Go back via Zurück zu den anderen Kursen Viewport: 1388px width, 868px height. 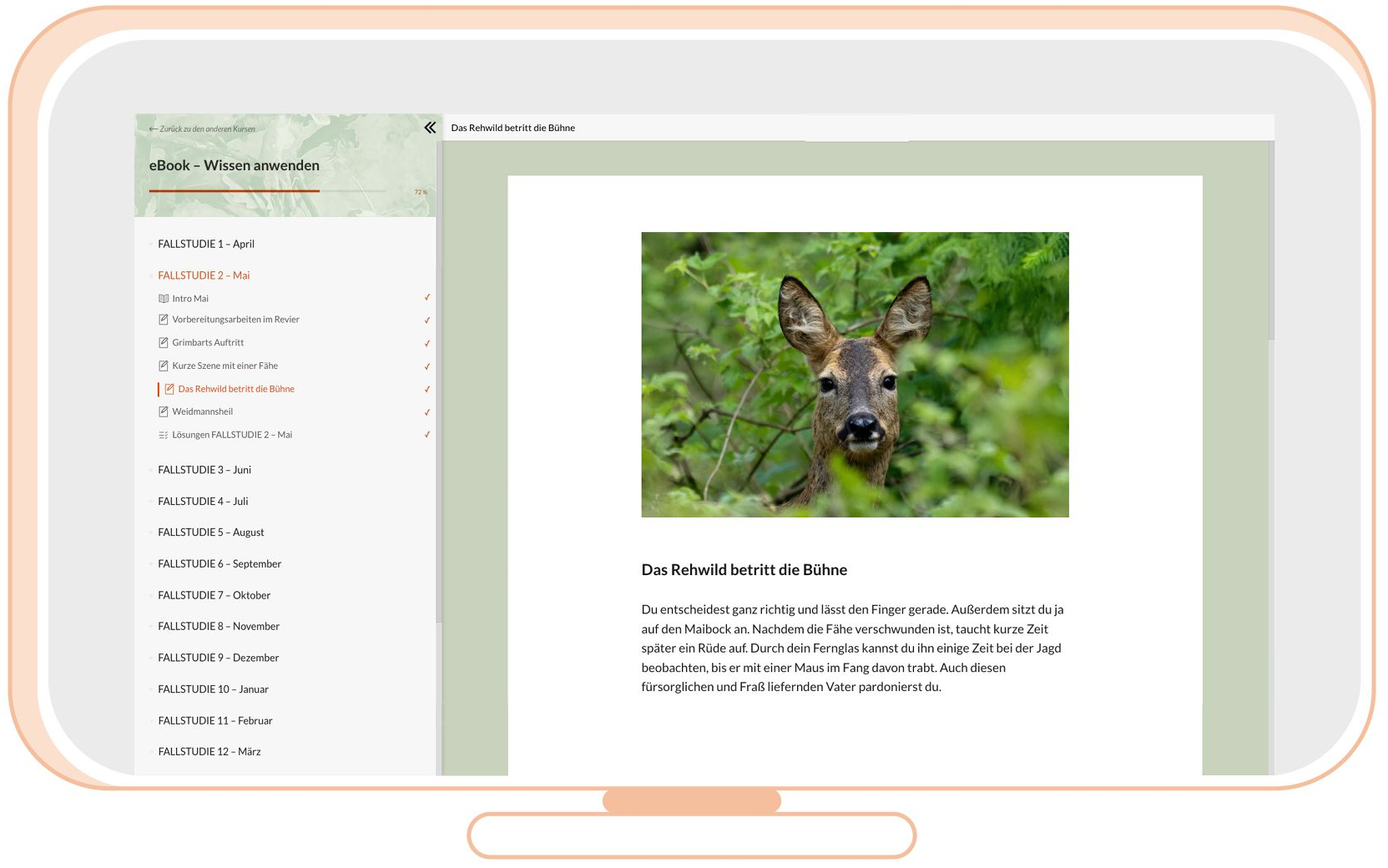207,129
